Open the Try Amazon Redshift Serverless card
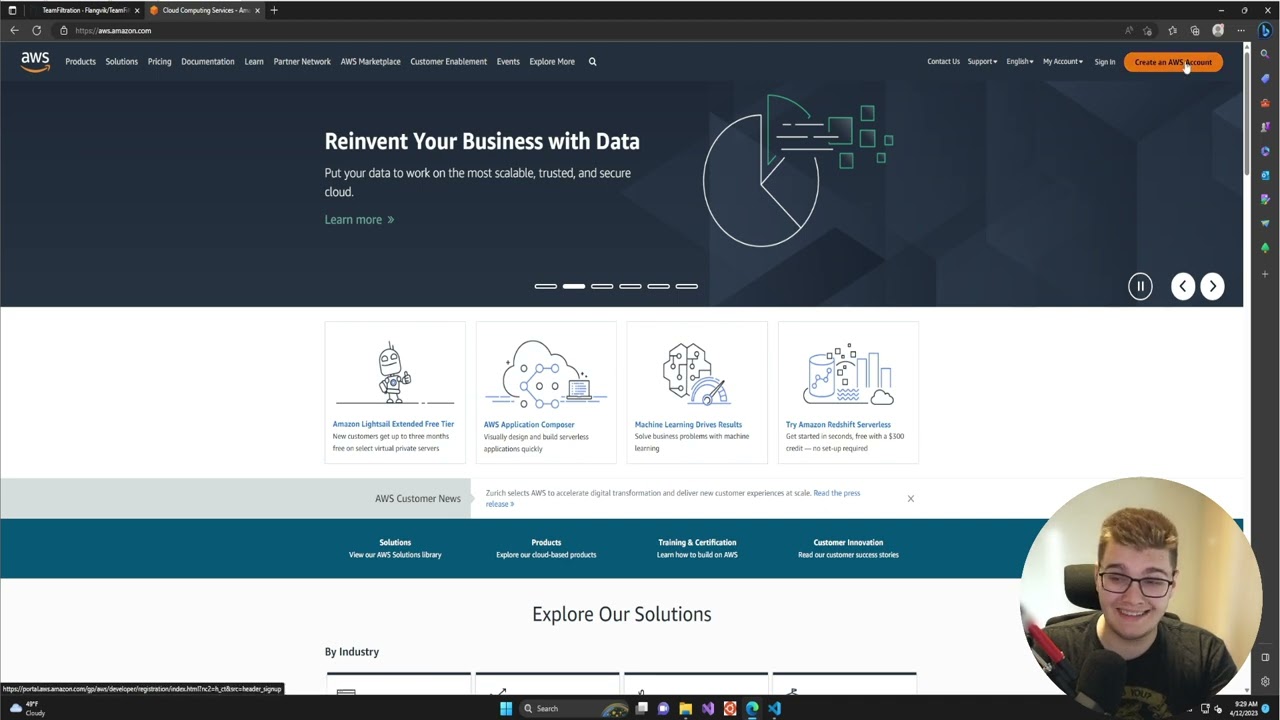This screenshot has width=1280, height=720. [x=848, y=392]
